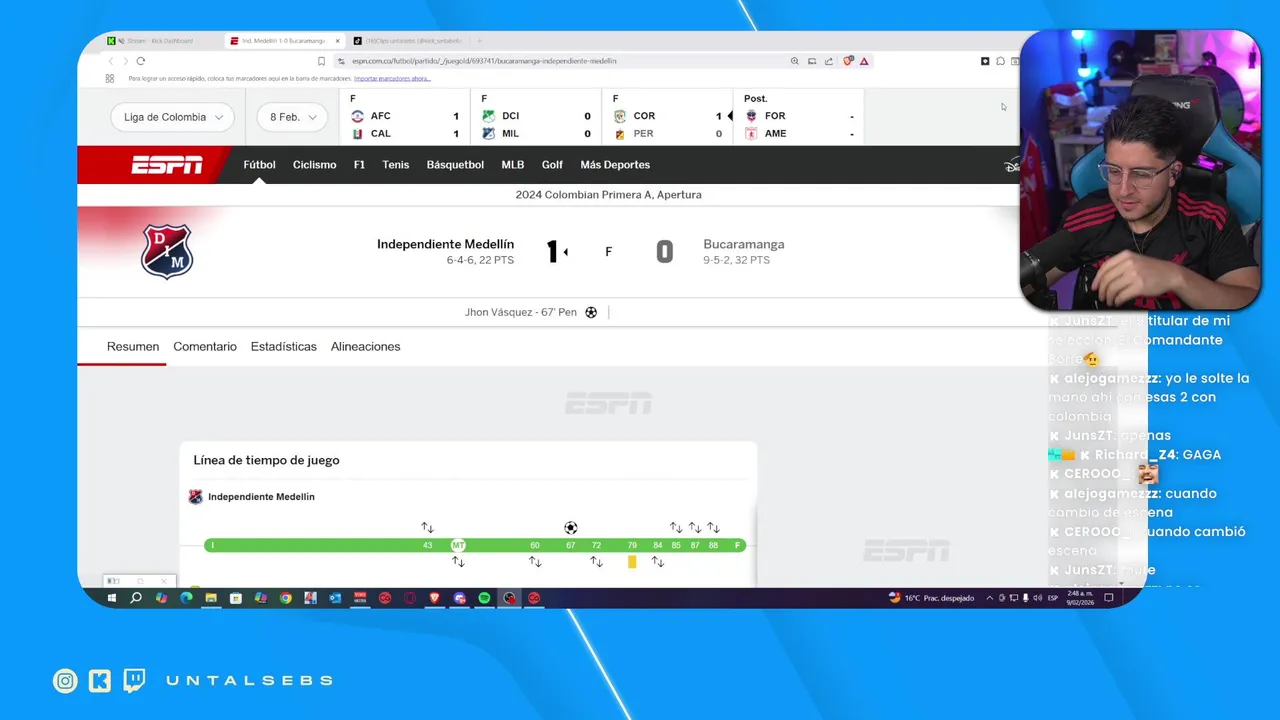Screen dimensions: 1280x720
Task: Open the ESPN logo home link
Action: point(167,165)
